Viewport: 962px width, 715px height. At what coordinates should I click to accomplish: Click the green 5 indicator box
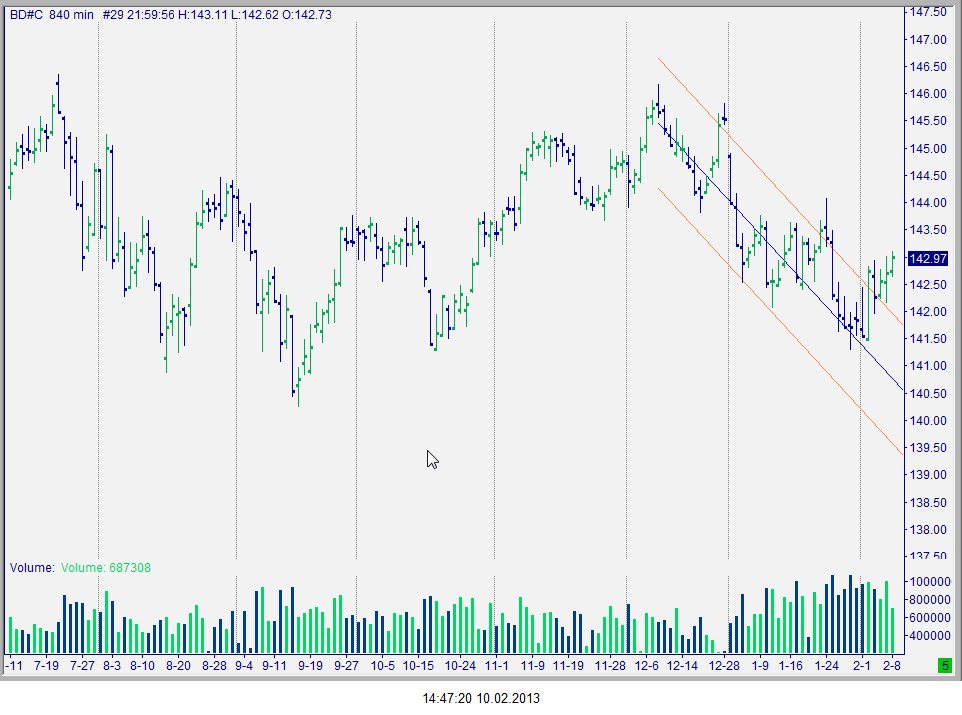coord(945,665)
